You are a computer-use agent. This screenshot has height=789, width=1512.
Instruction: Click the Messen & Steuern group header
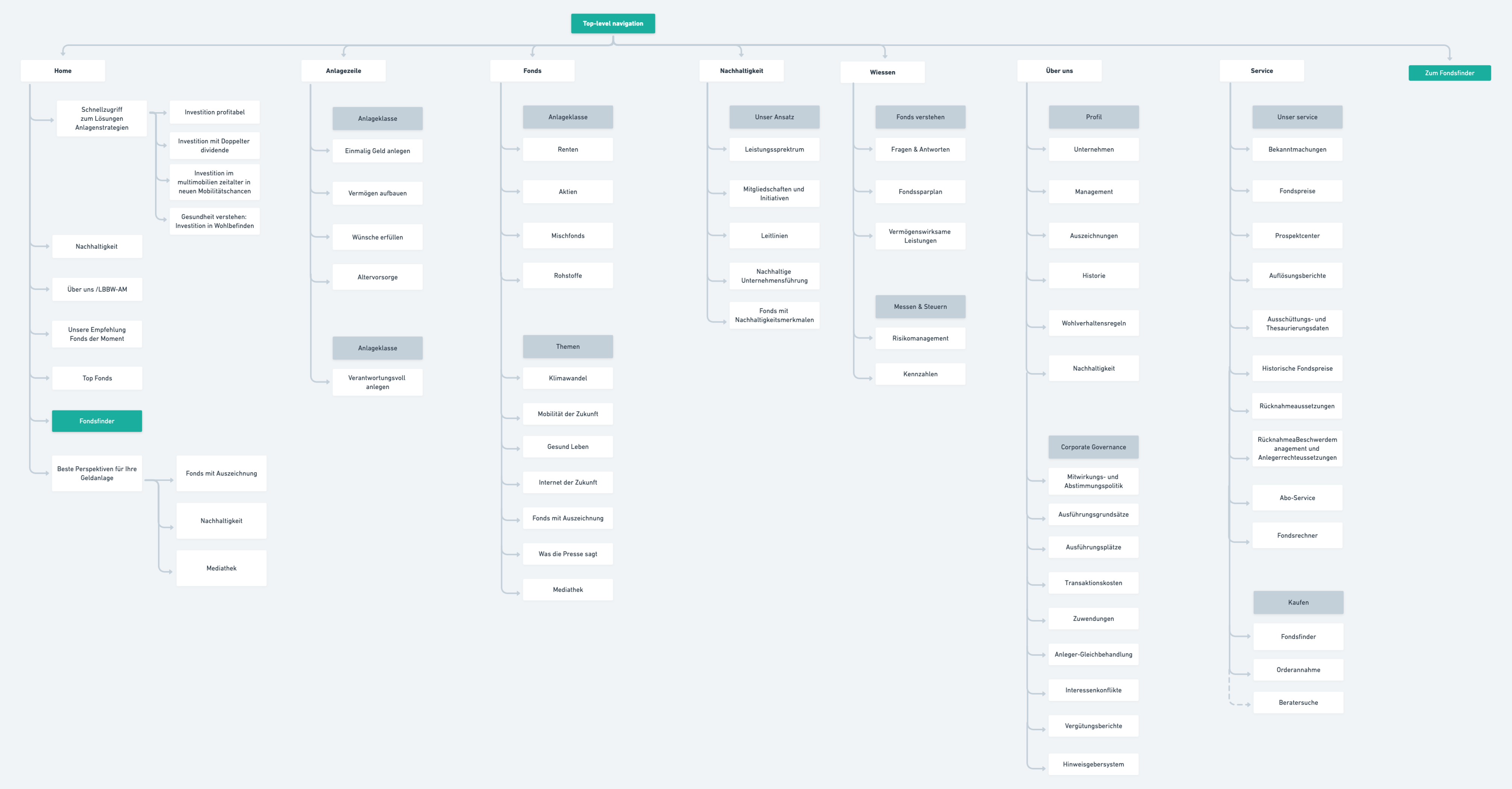pos(920,306)
